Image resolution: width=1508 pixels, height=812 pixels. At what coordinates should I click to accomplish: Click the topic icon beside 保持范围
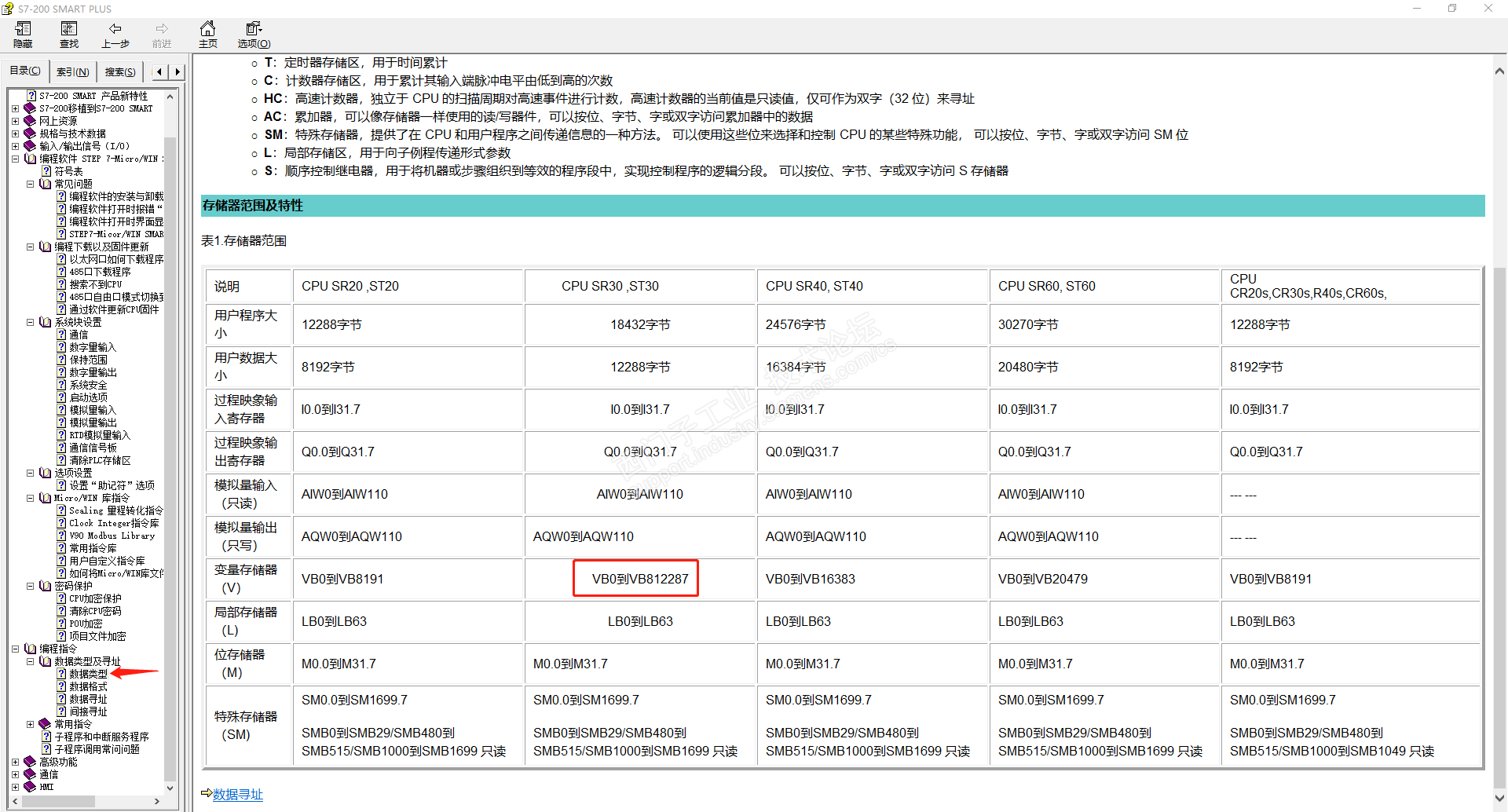point(61,360)
